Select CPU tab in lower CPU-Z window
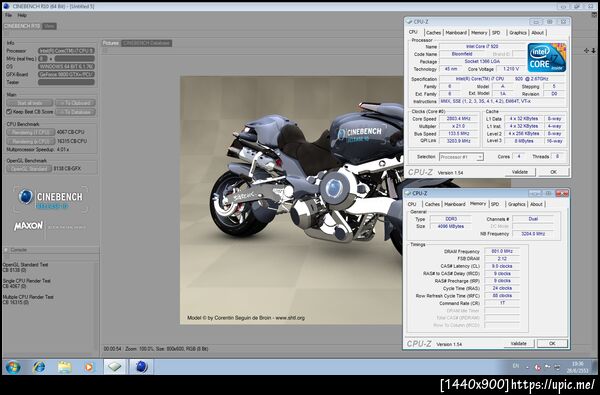 [412, 204]
